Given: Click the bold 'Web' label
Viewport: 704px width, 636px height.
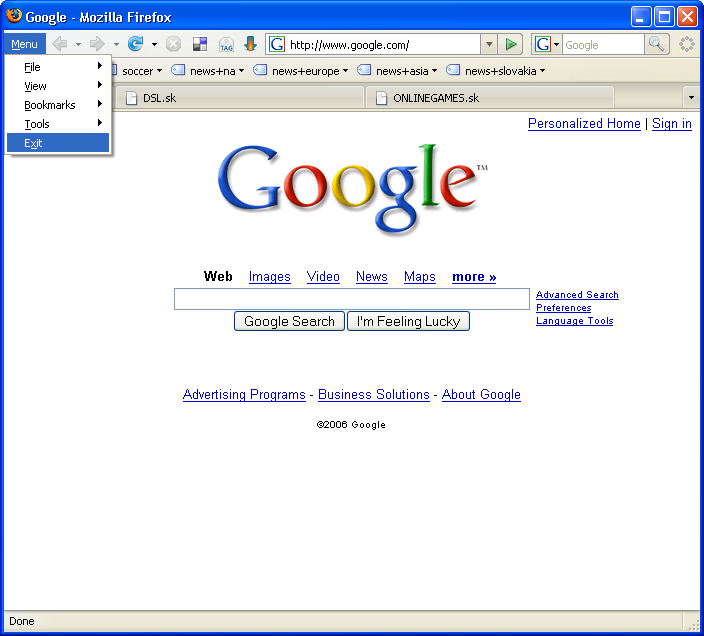Looking at the screenshot, I should click(218, 276).
